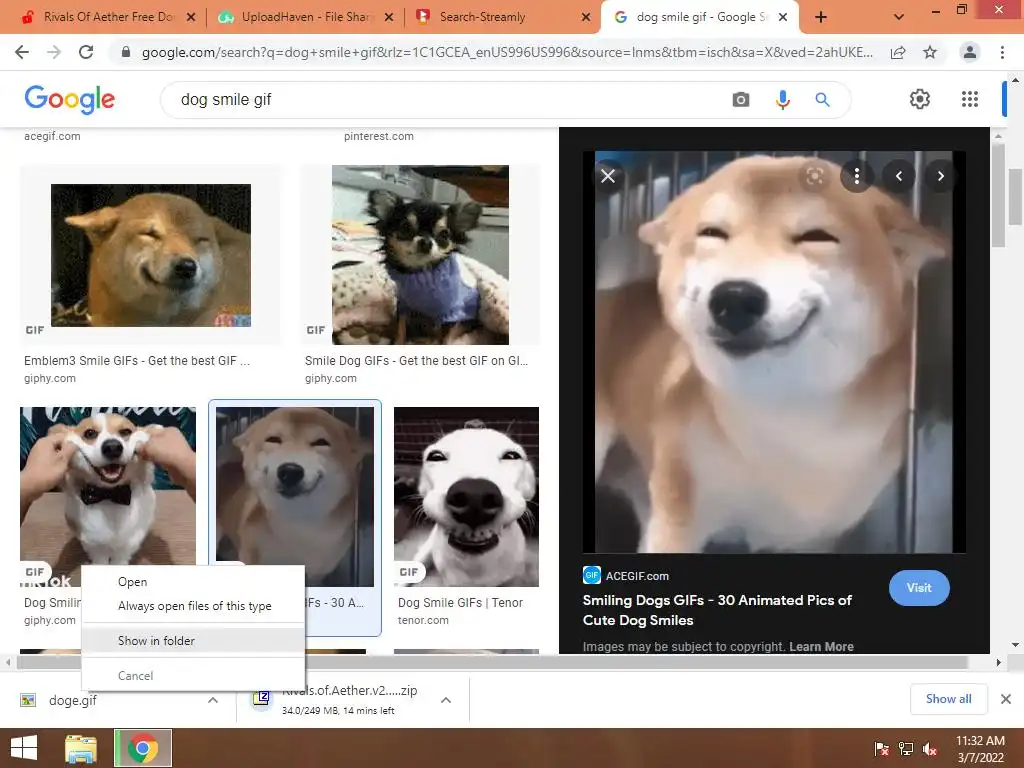1024x768 pixels.
Task: Open the chihuahua in sweater thumbnail
Action: (420, 255)
